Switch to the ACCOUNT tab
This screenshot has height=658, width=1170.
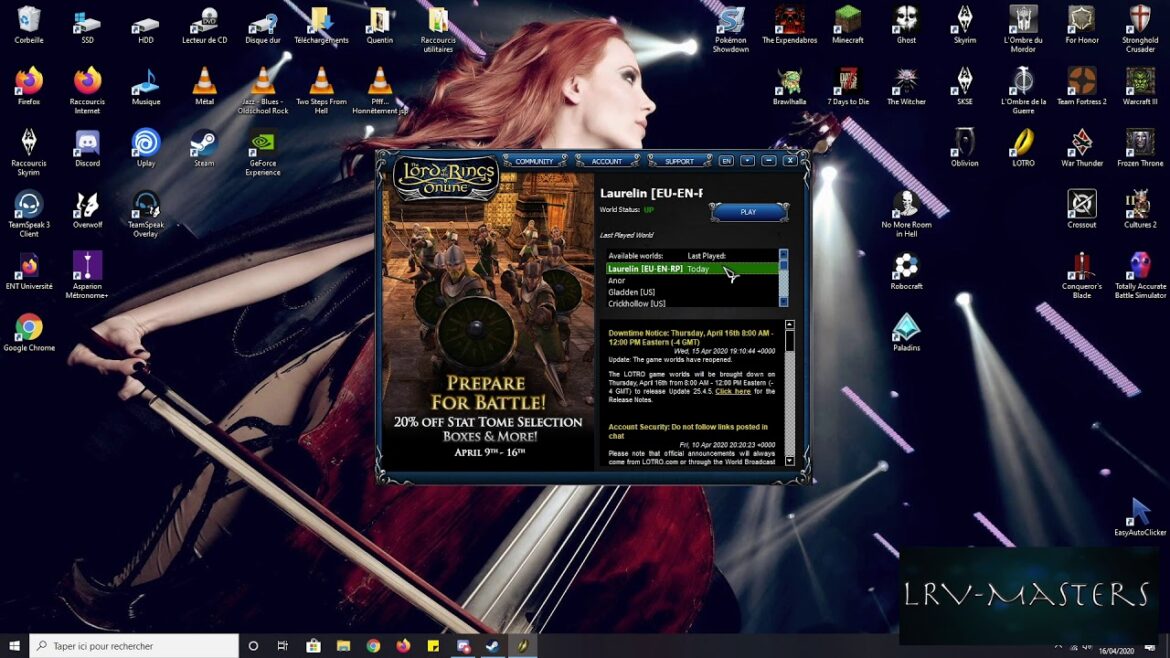pyautogui.click(x=607, y=160)
